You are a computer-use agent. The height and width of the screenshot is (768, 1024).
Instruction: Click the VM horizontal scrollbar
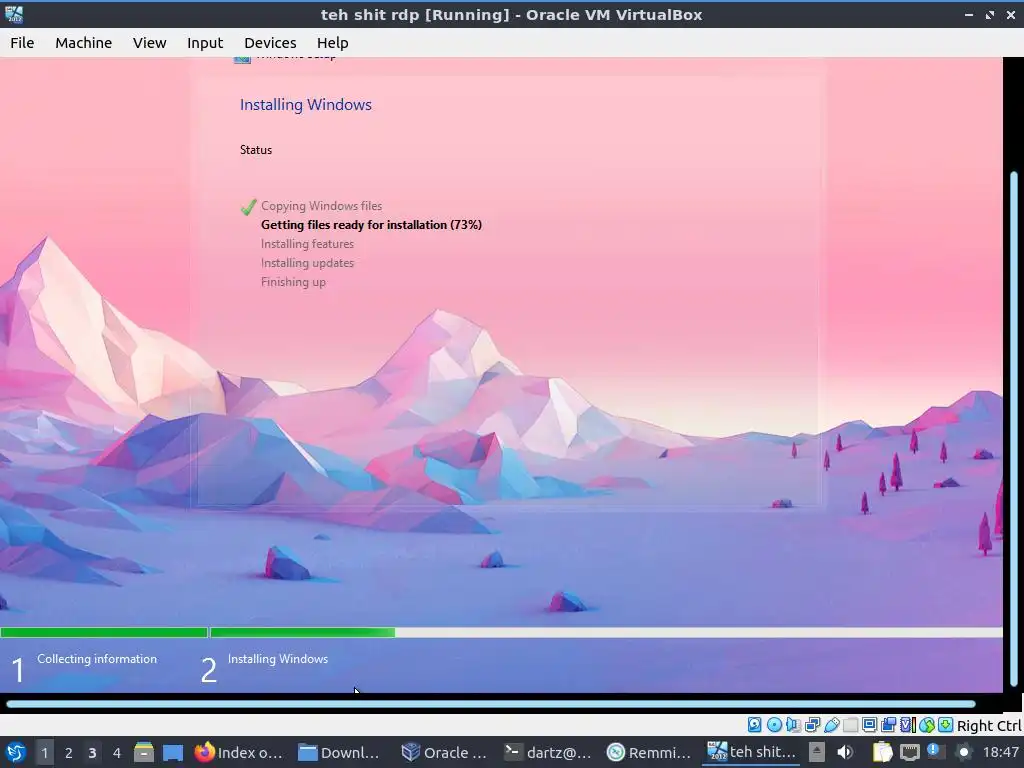(491, 704)
